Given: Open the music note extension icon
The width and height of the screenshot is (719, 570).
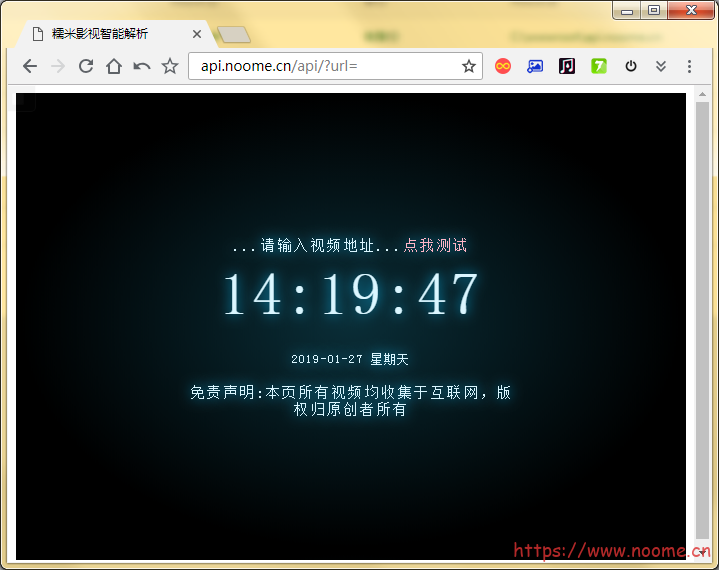Looking at the screenshot, I should tap(567, 66).
